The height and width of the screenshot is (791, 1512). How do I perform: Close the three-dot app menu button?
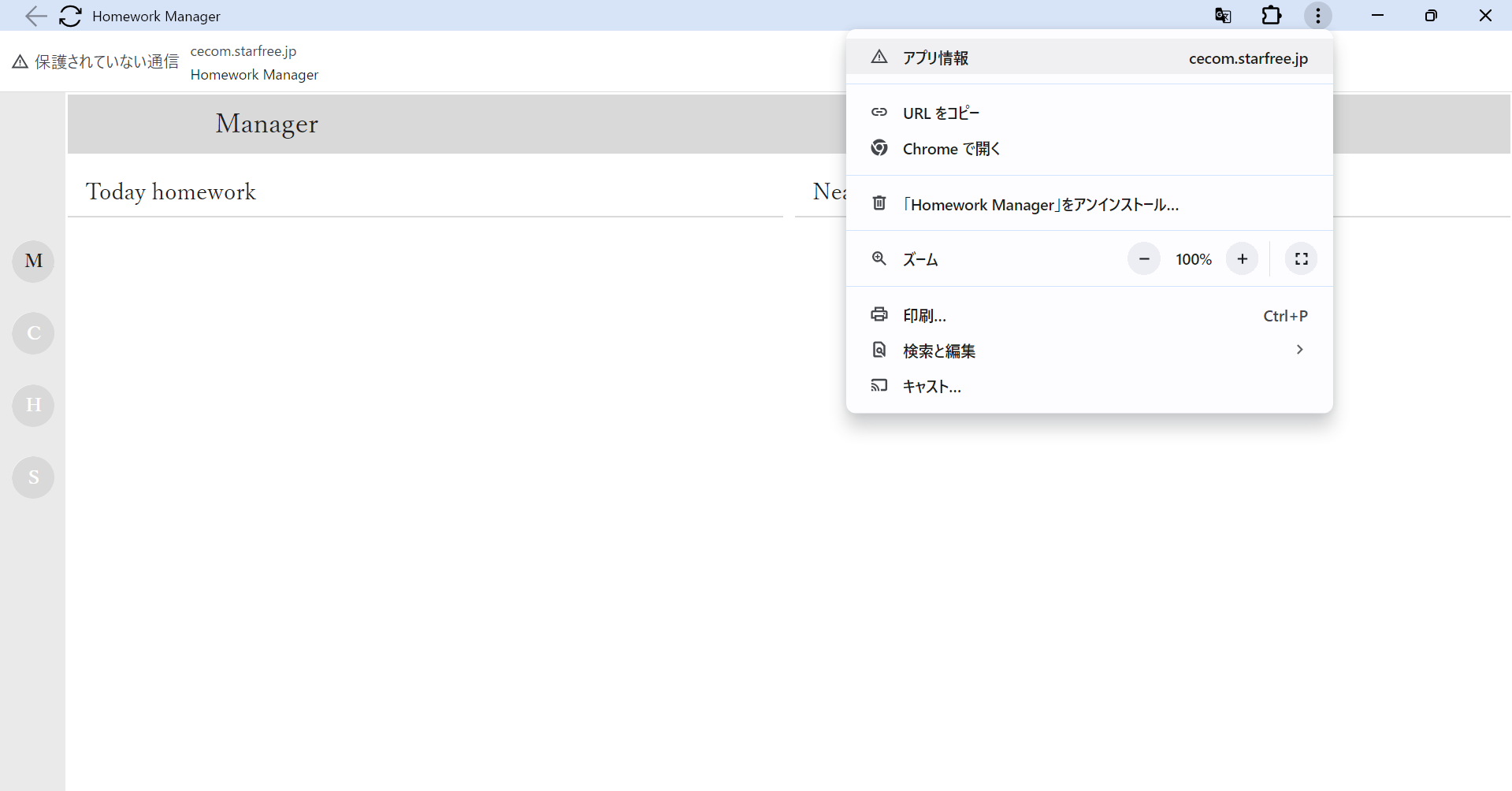point(1318,16)
